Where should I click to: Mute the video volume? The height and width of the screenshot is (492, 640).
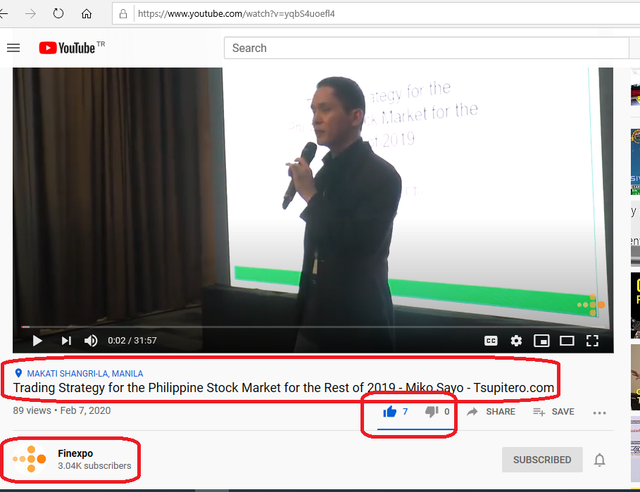pyautogui.click(x=91, y=340)
